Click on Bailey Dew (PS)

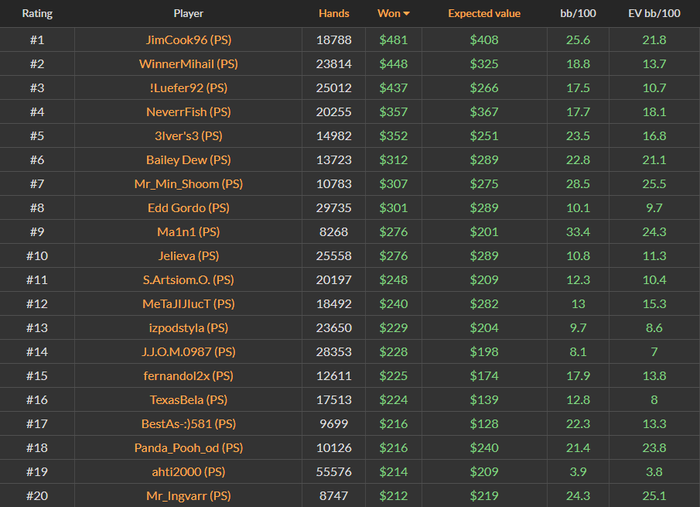[188, 159]
